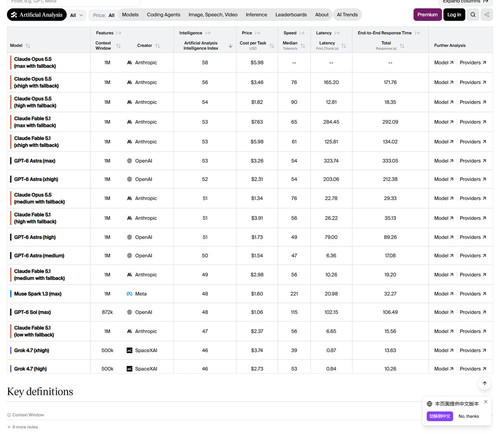The image size is (500, 434).
Task: Click the Log in button
Action: (454, 15)
